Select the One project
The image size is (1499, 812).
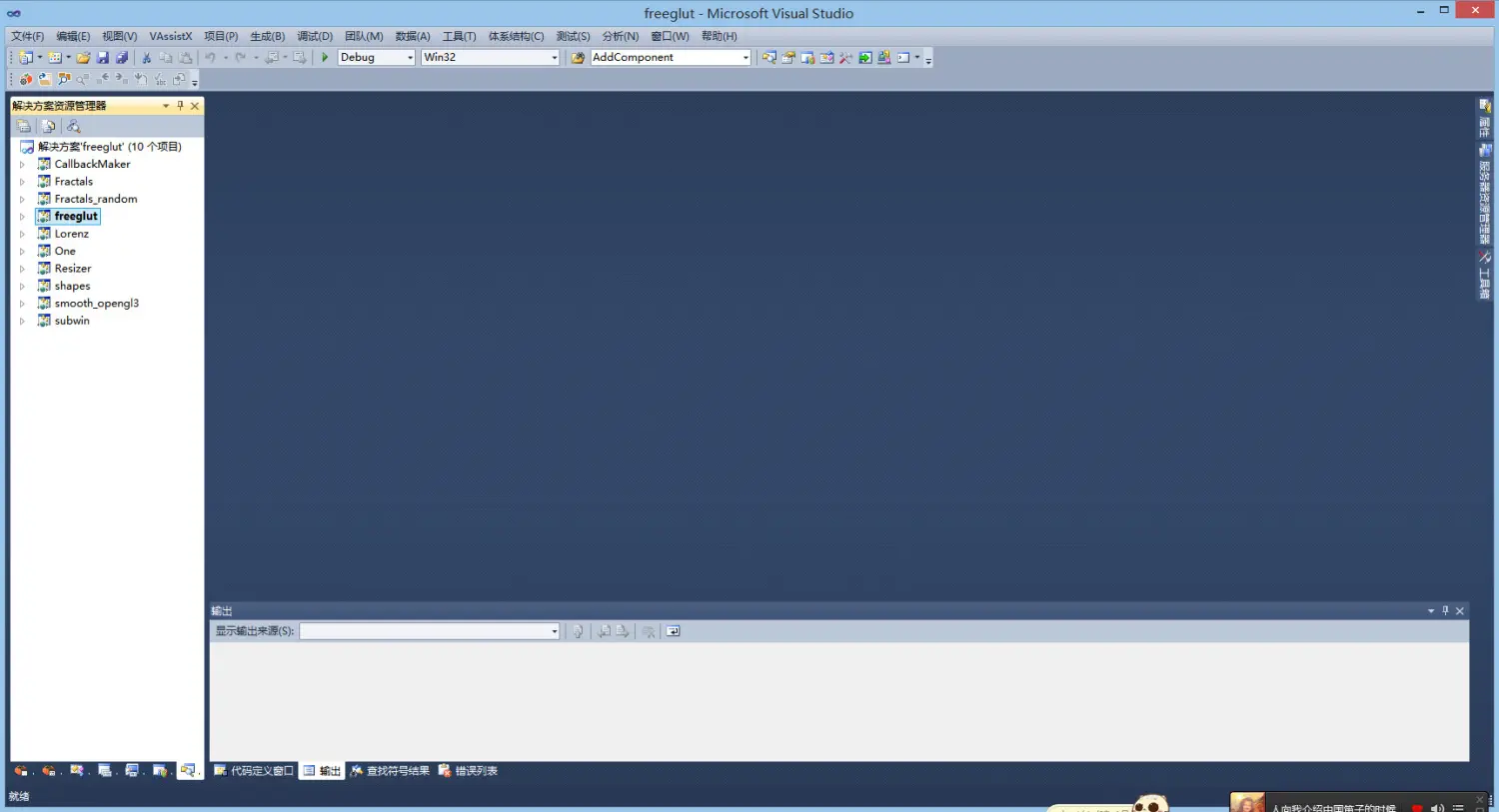[x=65, y=251]
